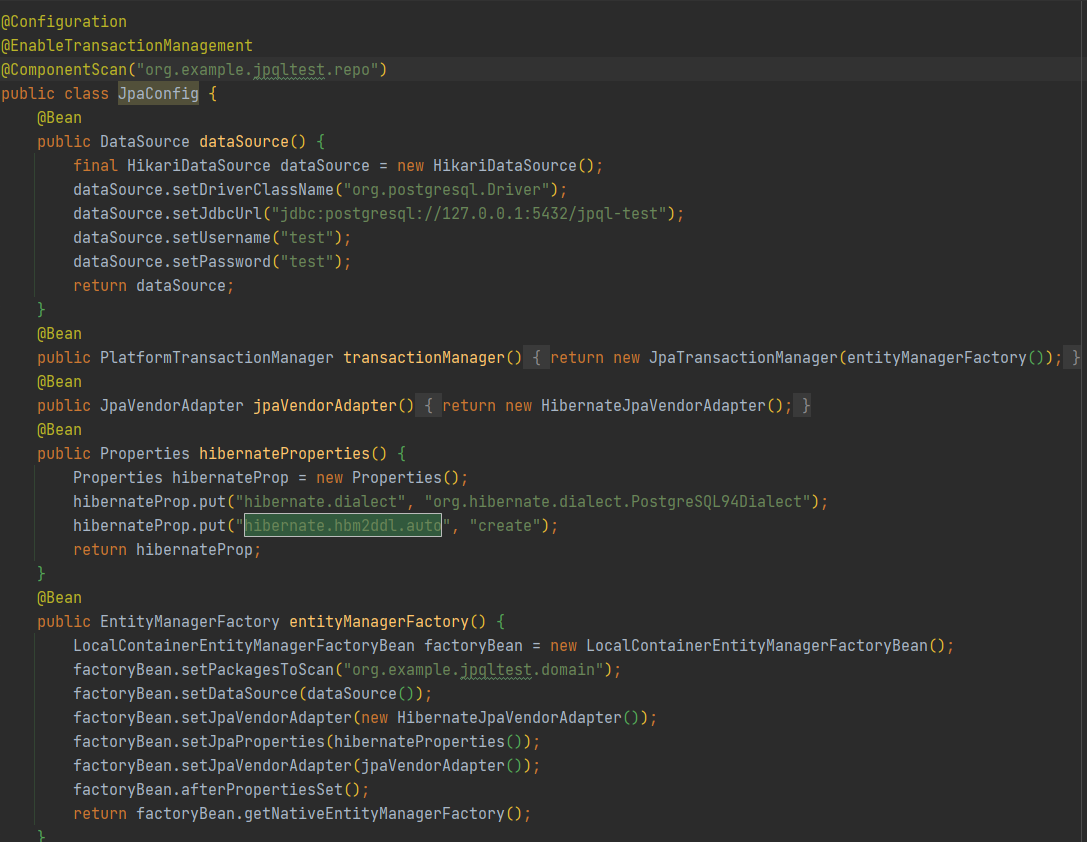Click the "return dataSource;" statement

point(154,286)
